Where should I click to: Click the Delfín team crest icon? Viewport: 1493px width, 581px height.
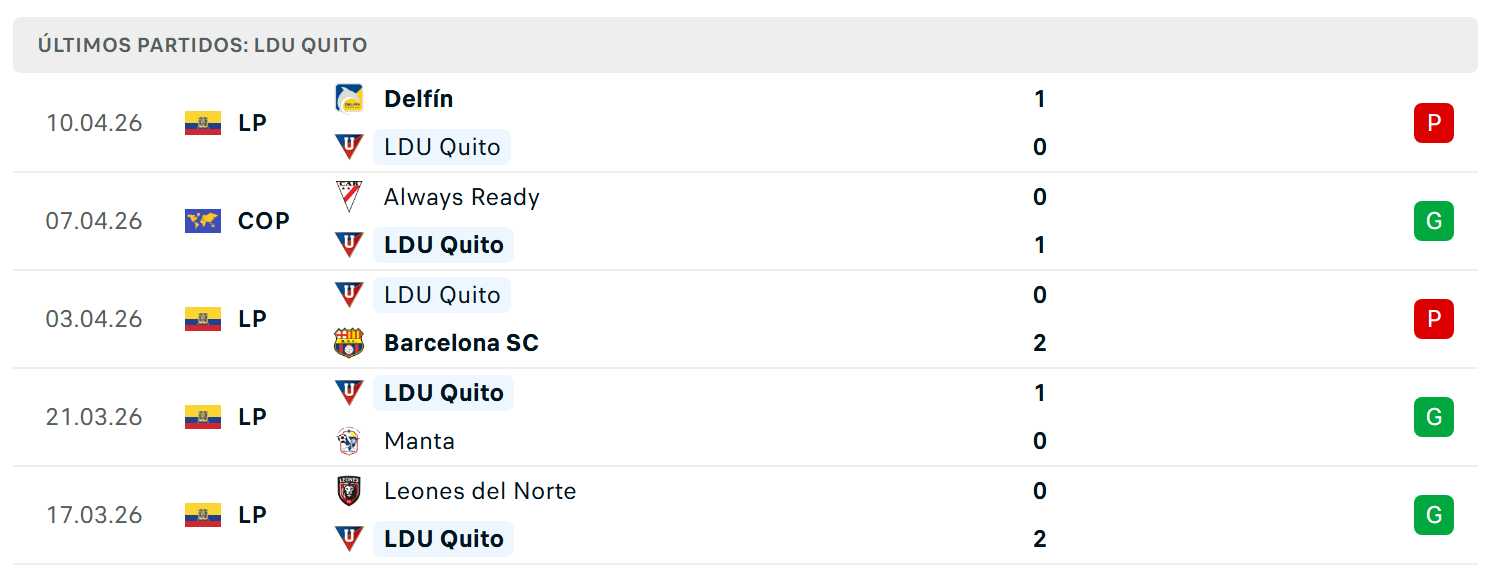point(349,98)
